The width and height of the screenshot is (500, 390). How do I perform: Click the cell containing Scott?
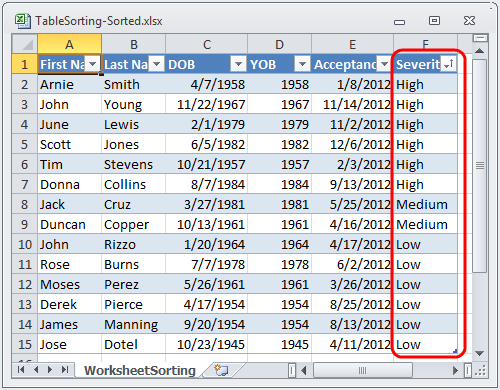69,144
